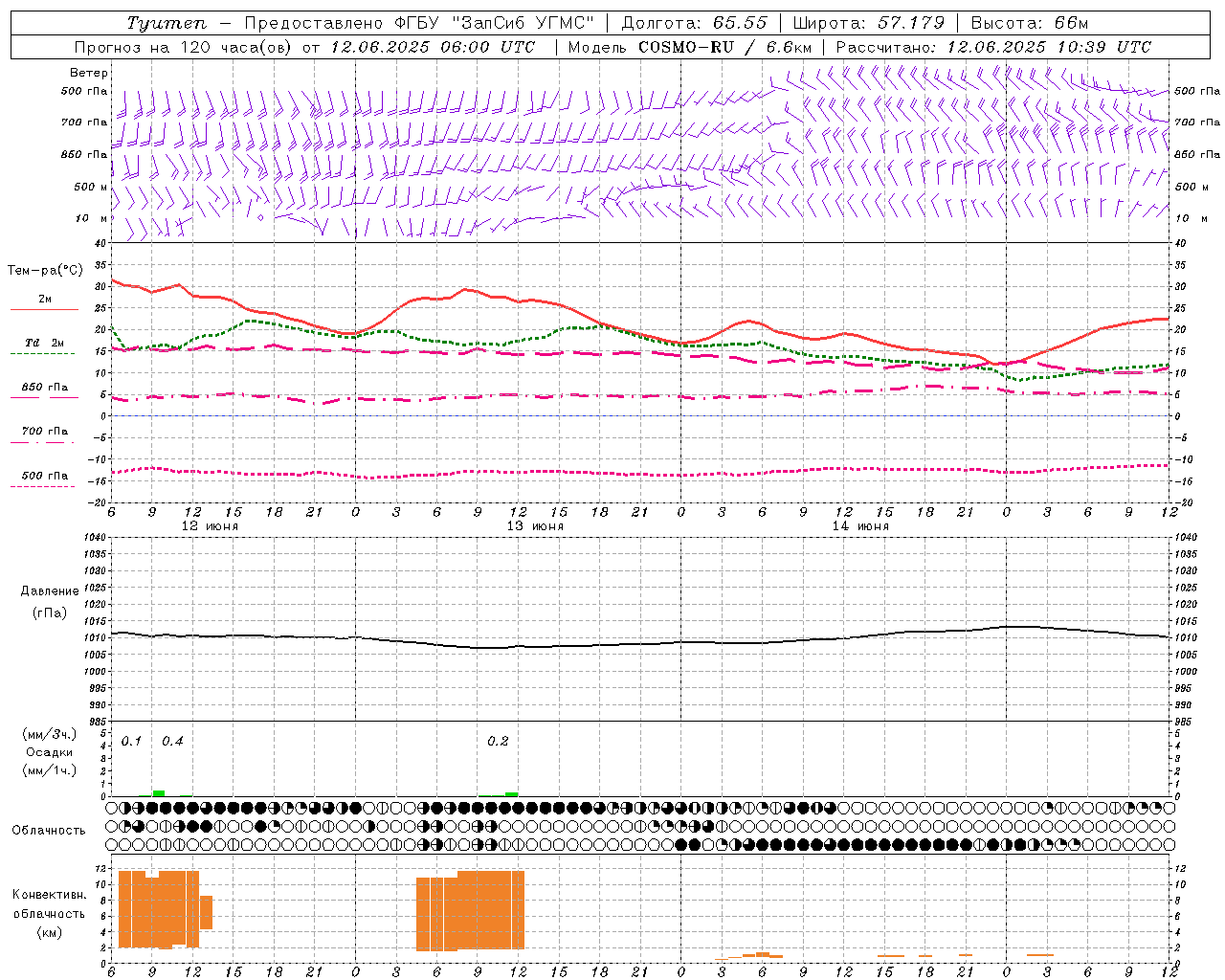Click the 13 июня date label
This screenshot has height=980, width=1225.
coord(535,526)
